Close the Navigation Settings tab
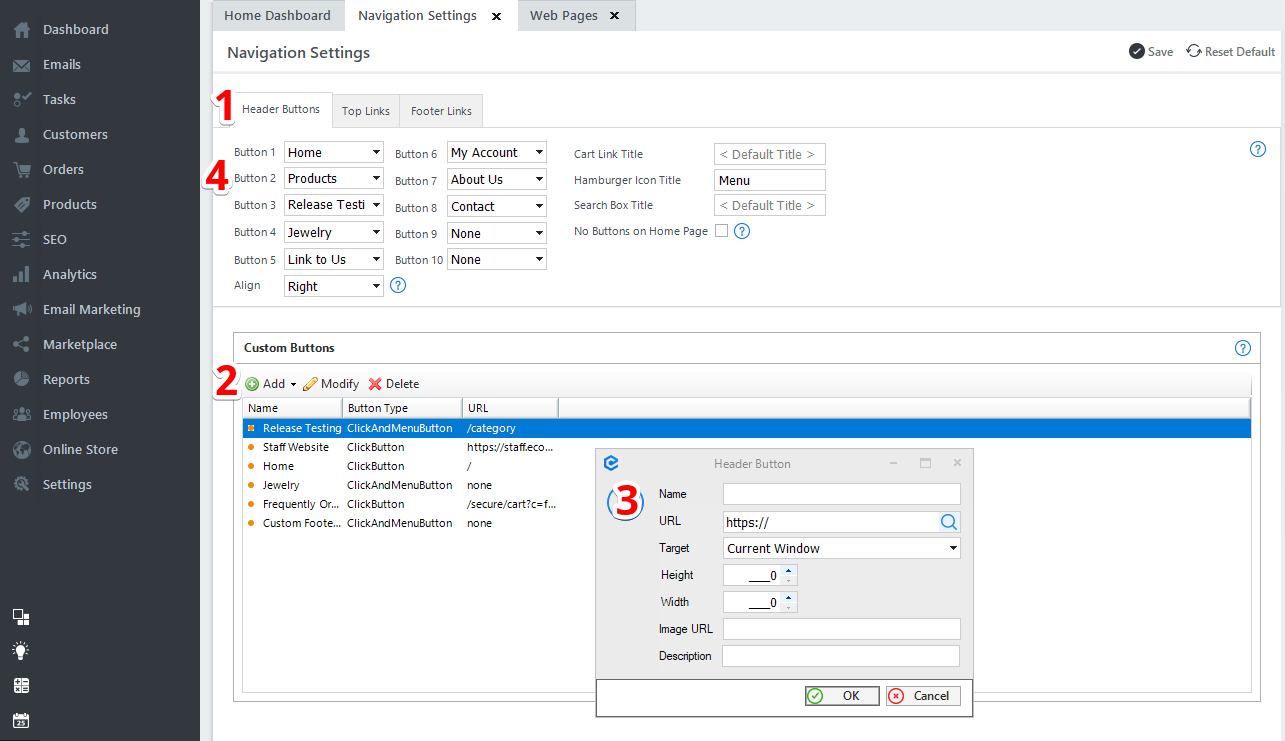 497,16
